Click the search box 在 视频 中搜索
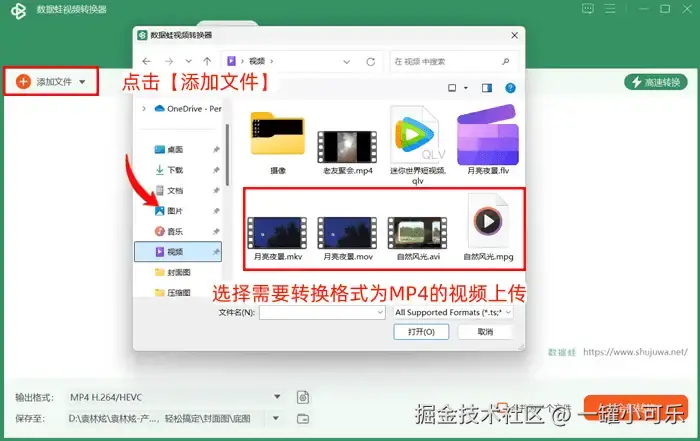The image size is (700, 441). 454,62
